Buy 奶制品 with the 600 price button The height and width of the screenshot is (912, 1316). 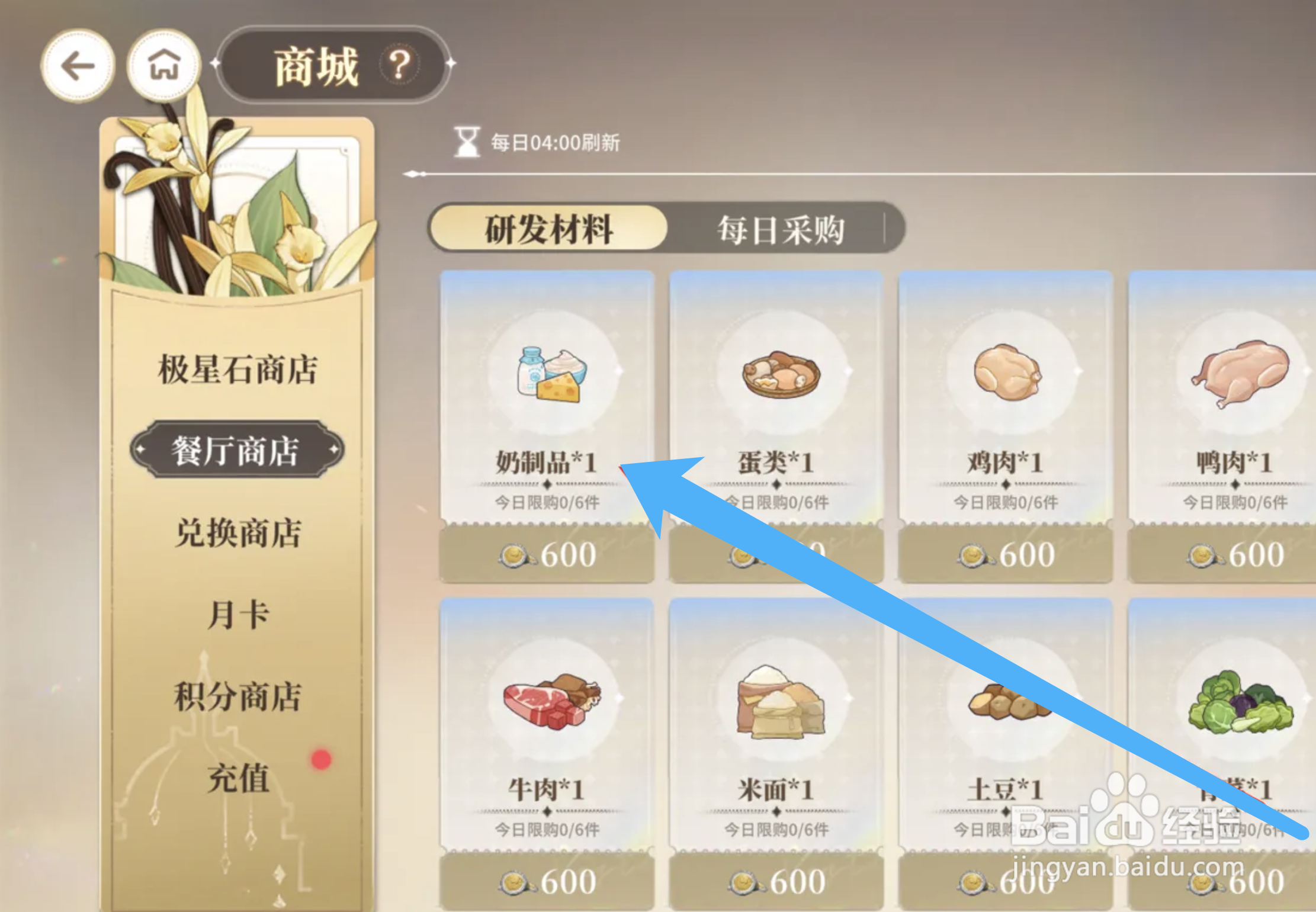[x=547, y=554]
